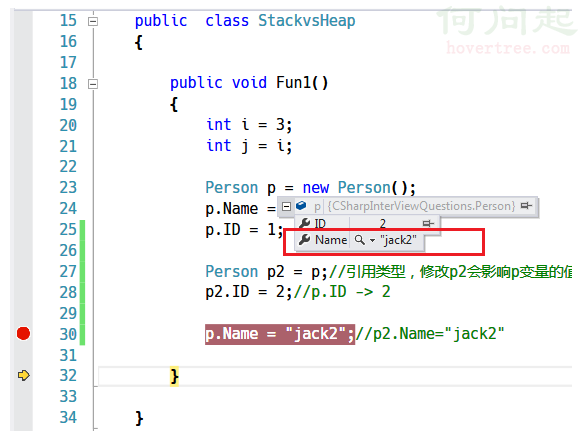The width and height of the screenshot is (584, 431).
Task: Click the blue object icon beside p
Action: pos(301,206)
